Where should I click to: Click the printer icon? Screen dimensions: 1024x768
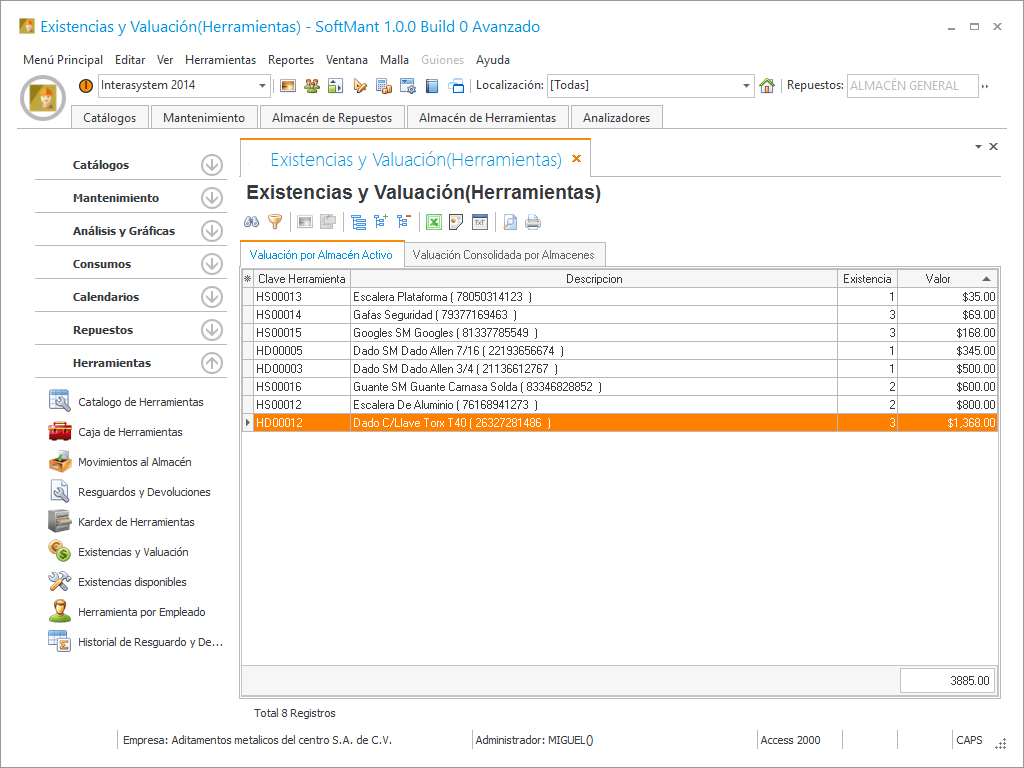coord(533,222)
